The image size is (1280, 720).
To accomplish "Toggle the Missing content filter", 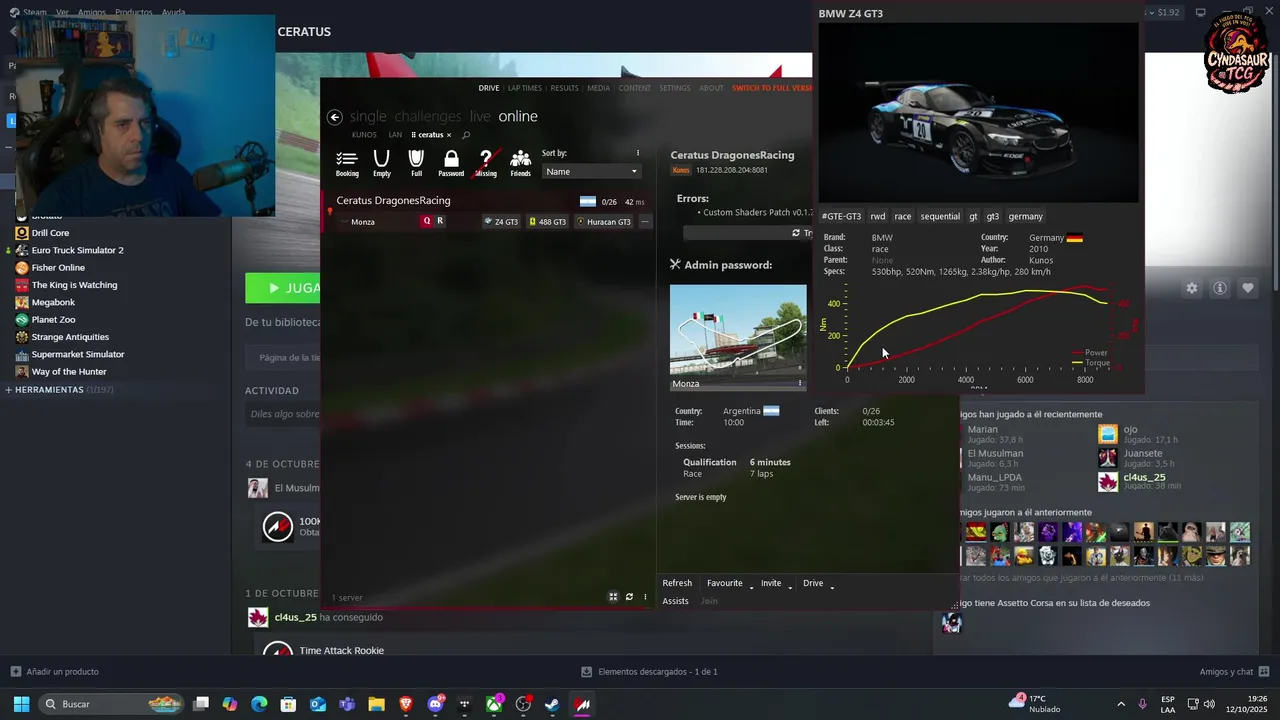I will click(486, 163).
